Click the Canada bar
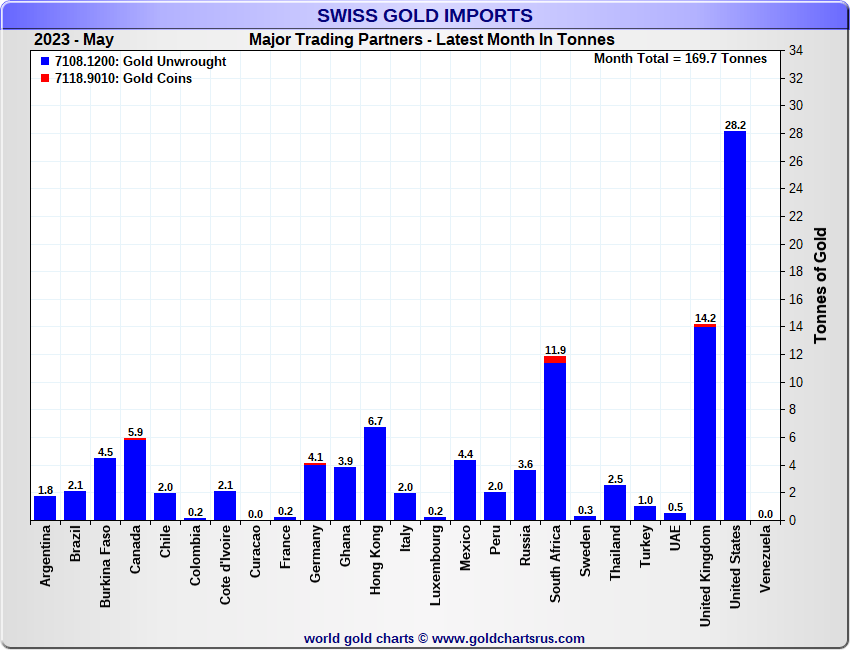Image resolution: width=850 pixels, height=650 pixels. 135,480
